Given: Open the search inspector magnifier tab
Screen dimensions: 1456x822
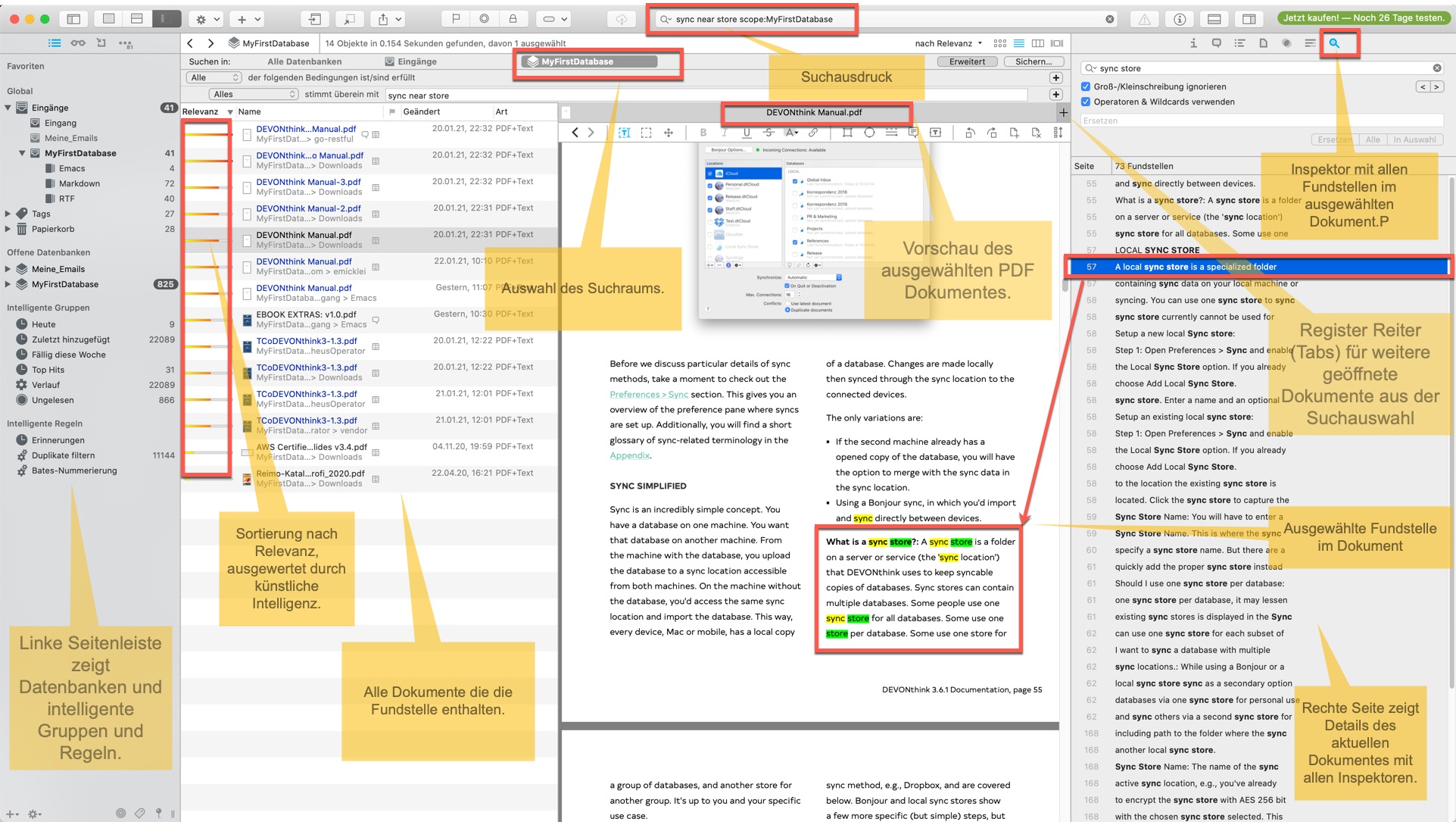Looking at the screenshot, I should 1335,43.
